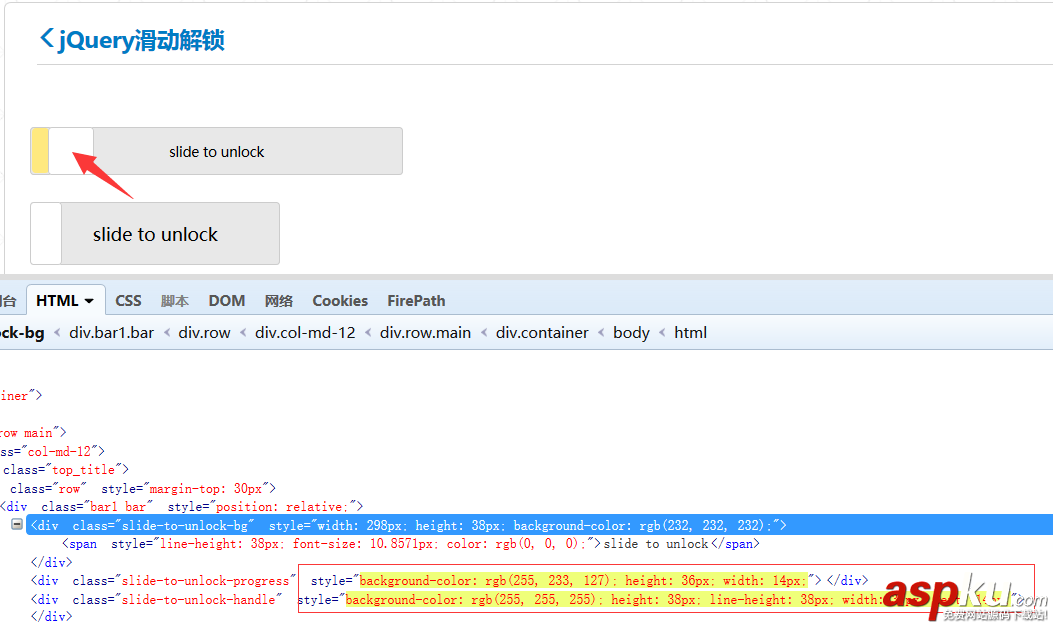1053x627 pixels.
Task: Select body in the breadcrumb path
Action: pos(631,332)
